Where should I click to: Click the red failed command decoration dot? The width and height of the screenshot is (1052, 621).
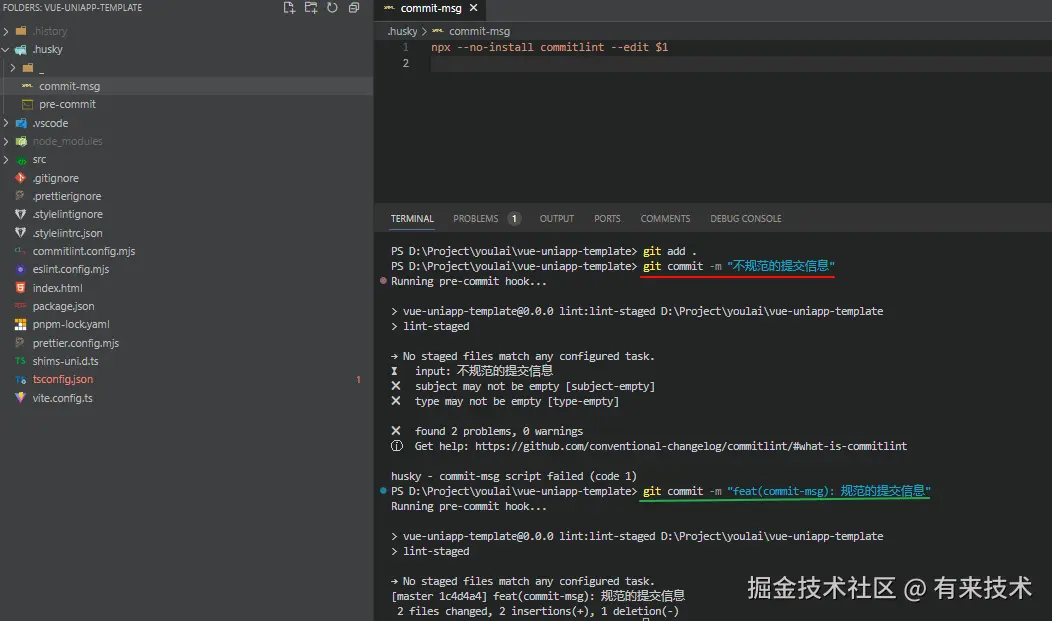(383, 281)
